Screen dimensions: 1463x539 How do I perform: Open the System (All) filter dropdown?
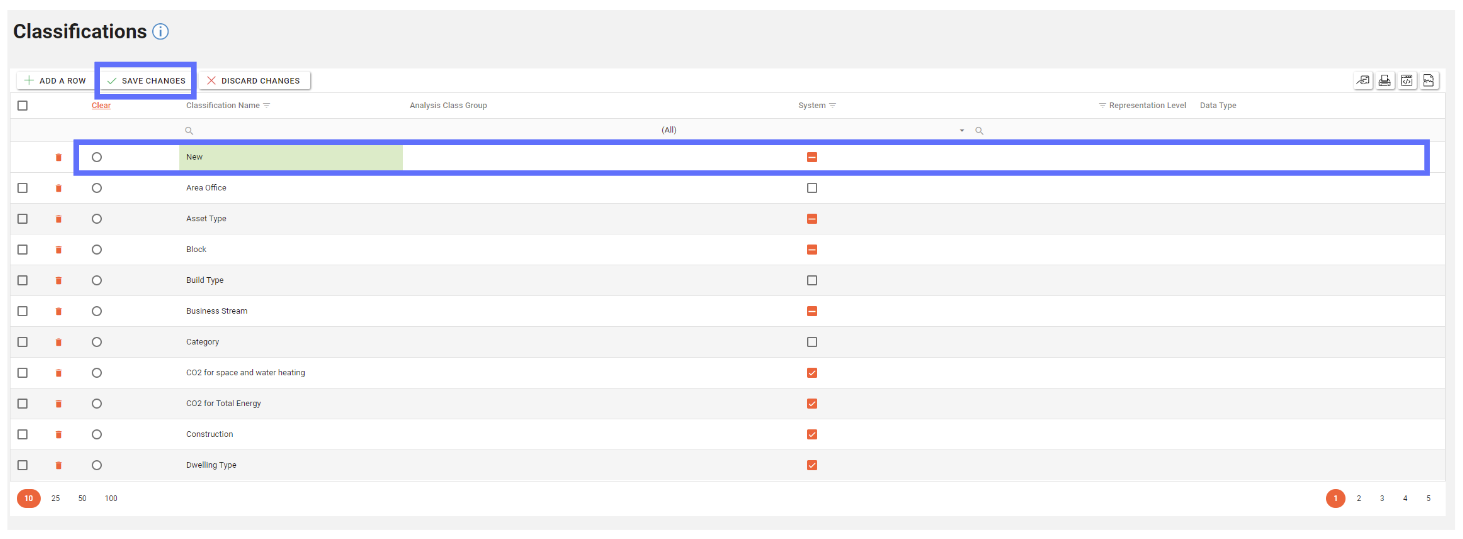click(962, 131)
